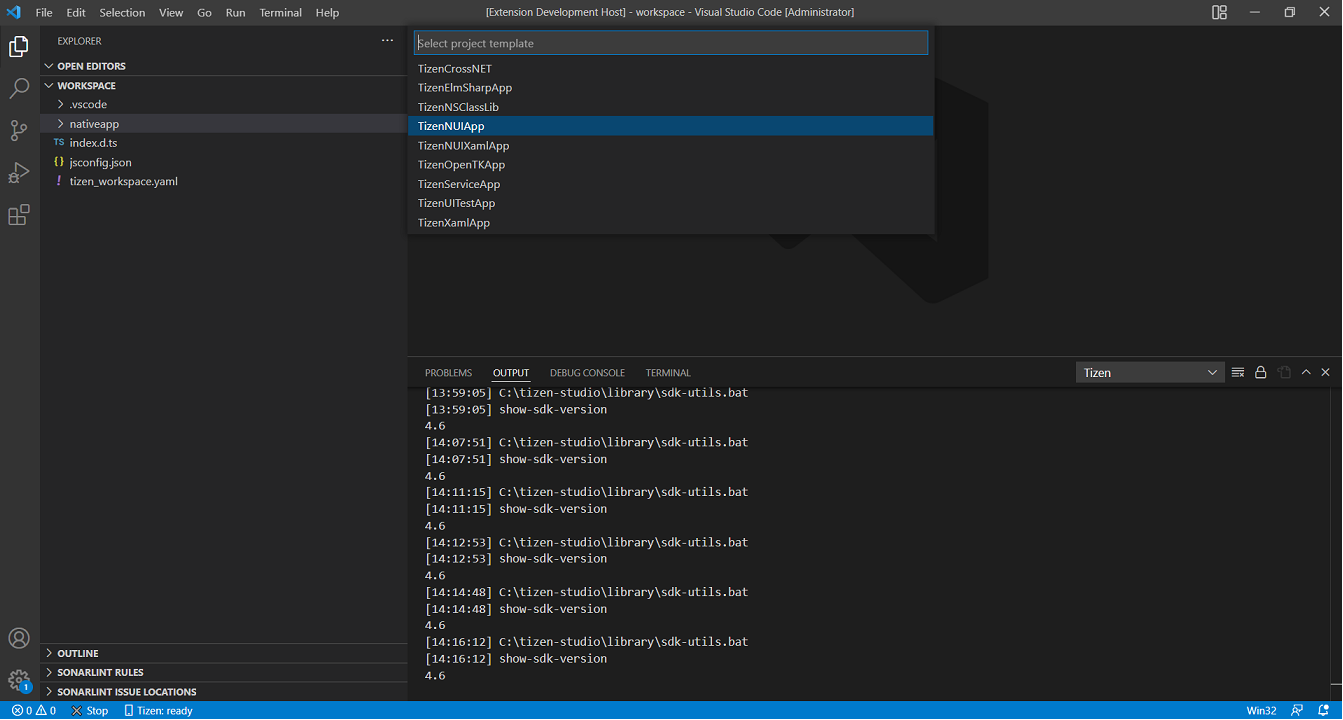Click the notifications bell in status bar

tap(1323, 710)
